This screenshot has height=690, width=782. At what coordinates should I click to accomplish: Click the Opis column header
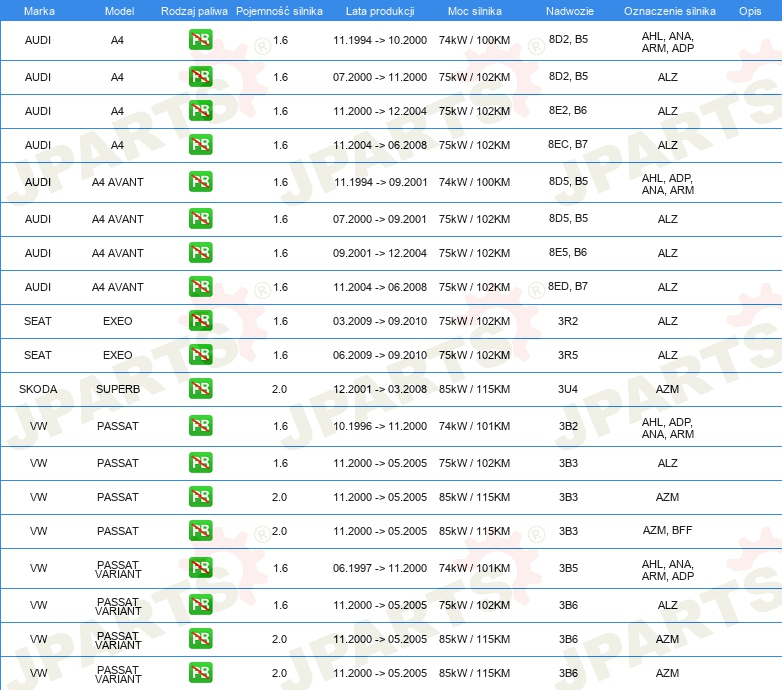pyautogui.click(x=749, y=11)
